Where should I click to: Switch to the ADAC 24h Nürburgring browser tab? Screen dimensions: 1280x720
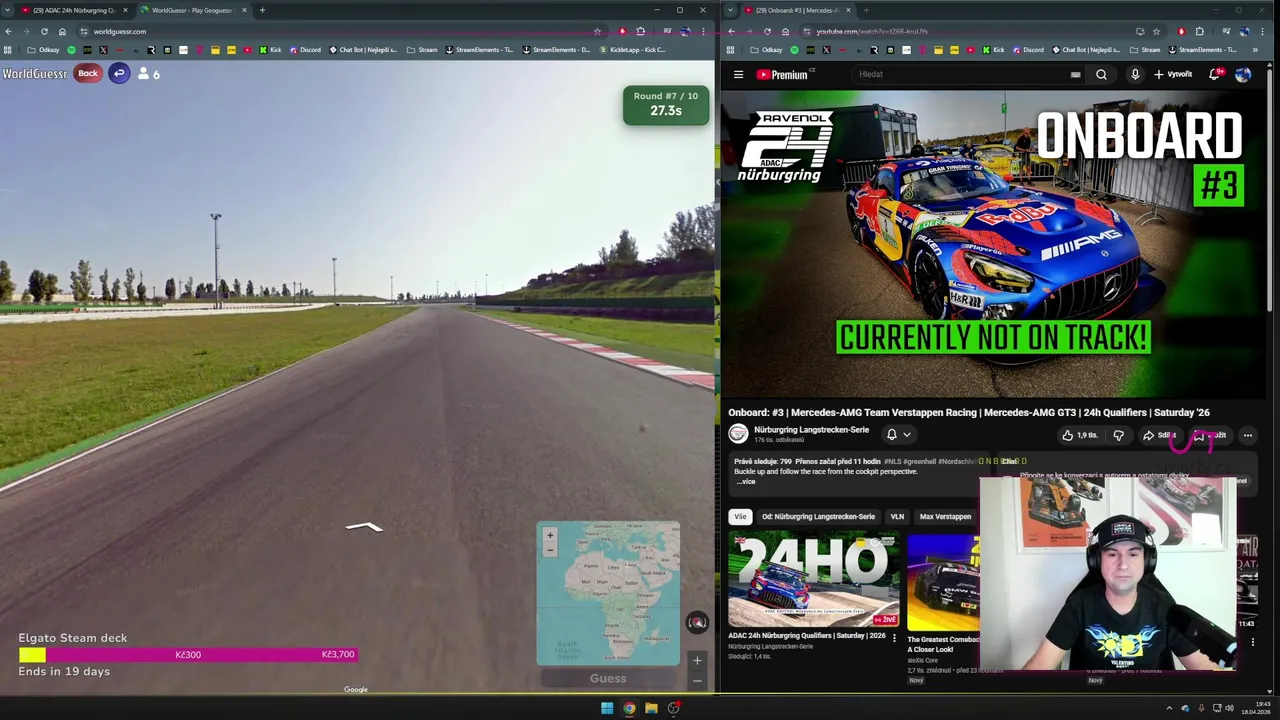[x=75, y=10]
